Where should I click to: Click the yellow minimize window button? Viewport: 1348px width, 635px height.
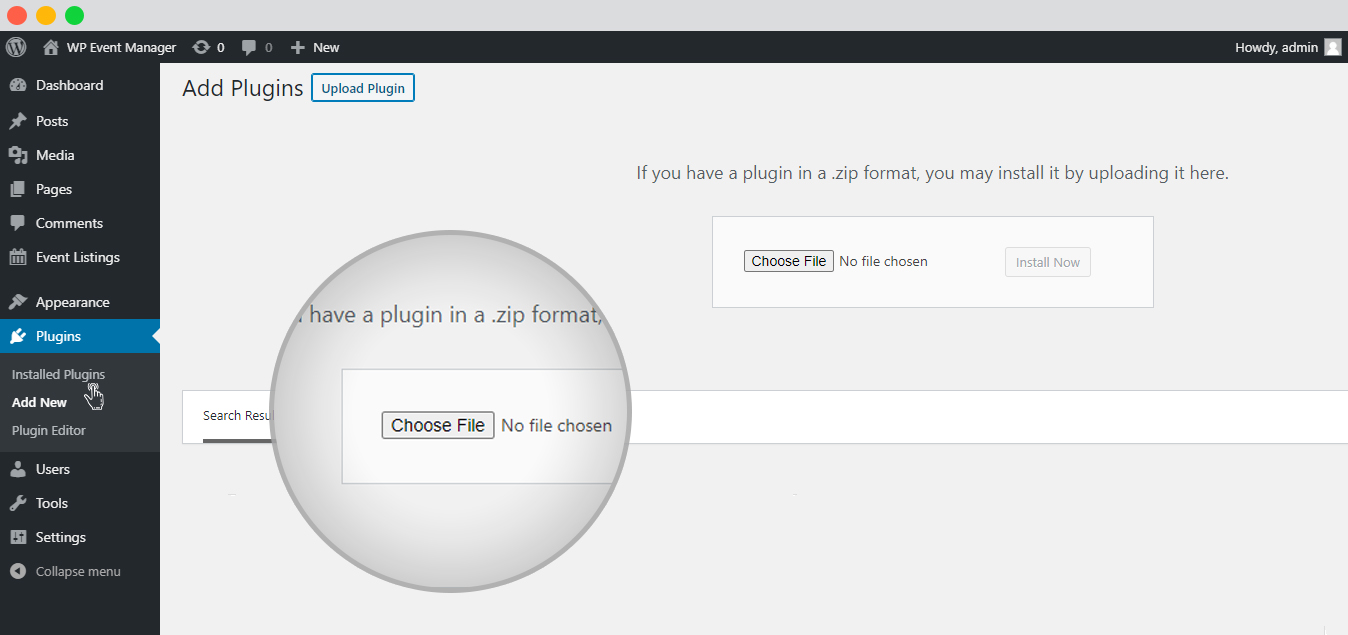pyautogui.click(x=46, y=15)
